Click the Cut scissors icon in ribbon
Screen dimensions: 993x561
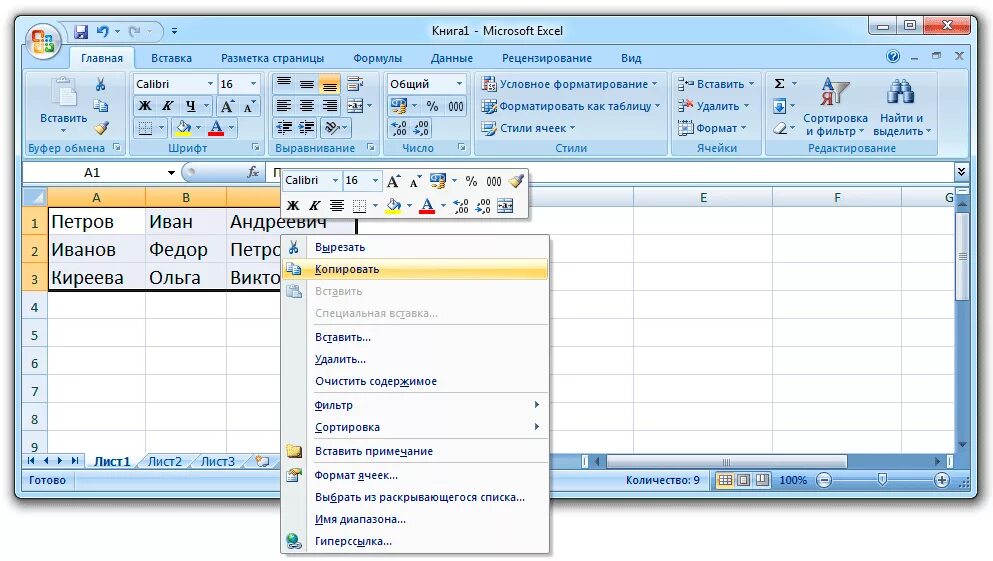(x=100, y=84)
